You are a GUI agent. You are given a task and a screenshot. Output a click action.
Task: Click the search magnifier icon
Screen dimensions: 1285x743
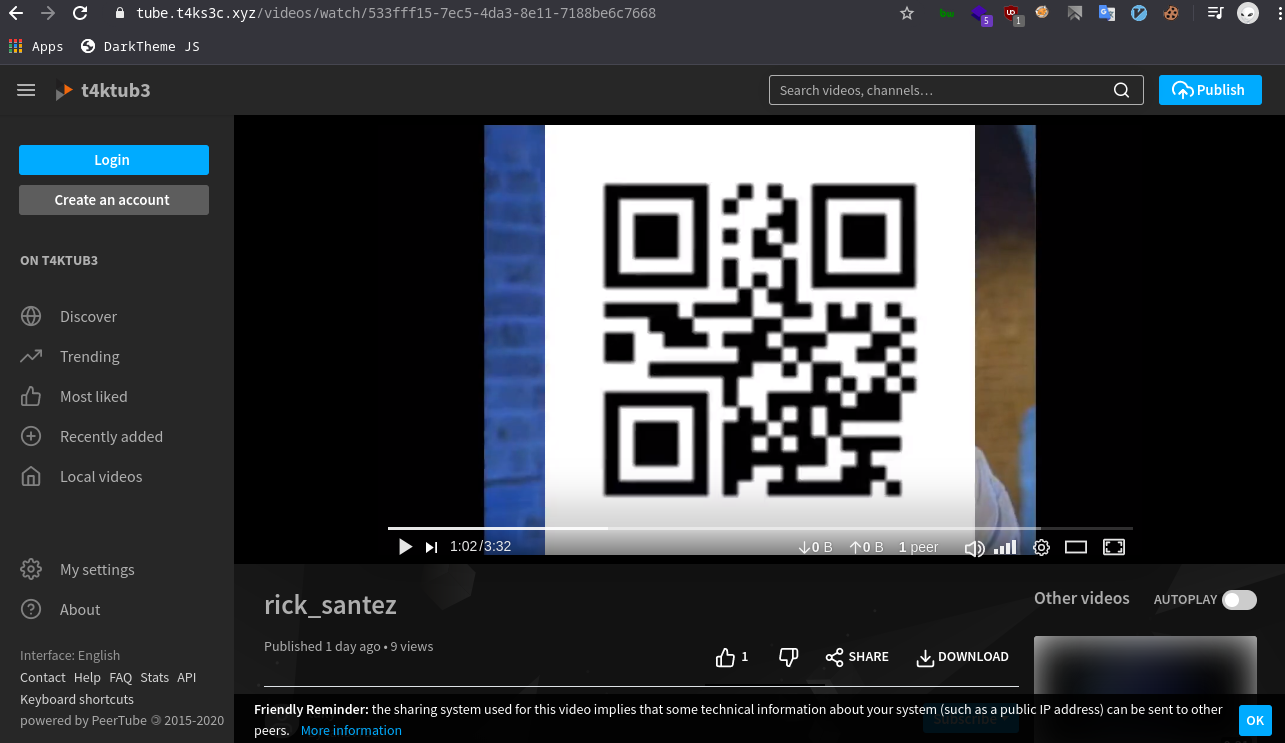pyautogui.click(x=1122, y=90)
